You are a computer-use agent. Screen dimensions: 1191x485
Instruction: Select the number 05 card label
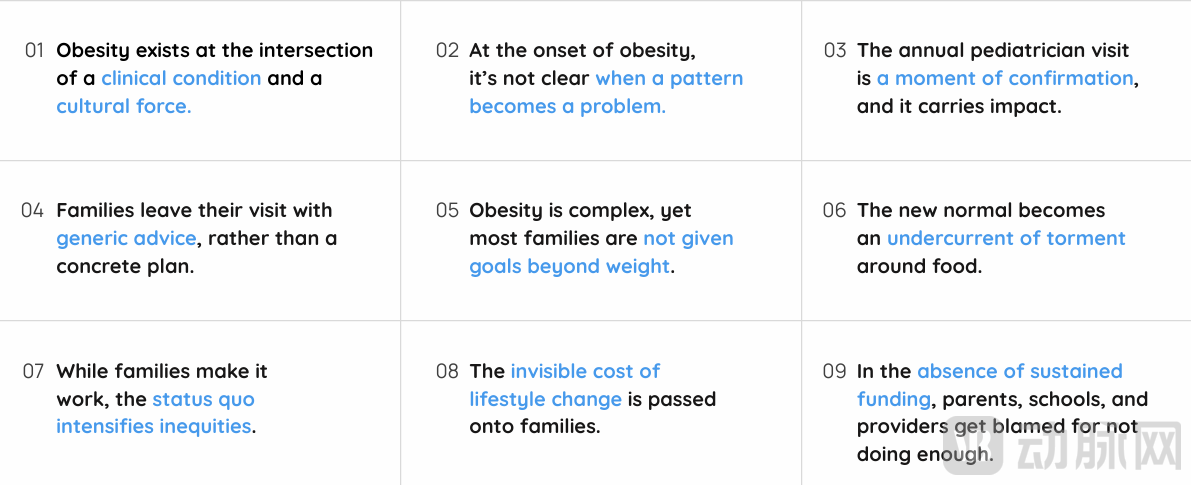[x=447, y=210]
